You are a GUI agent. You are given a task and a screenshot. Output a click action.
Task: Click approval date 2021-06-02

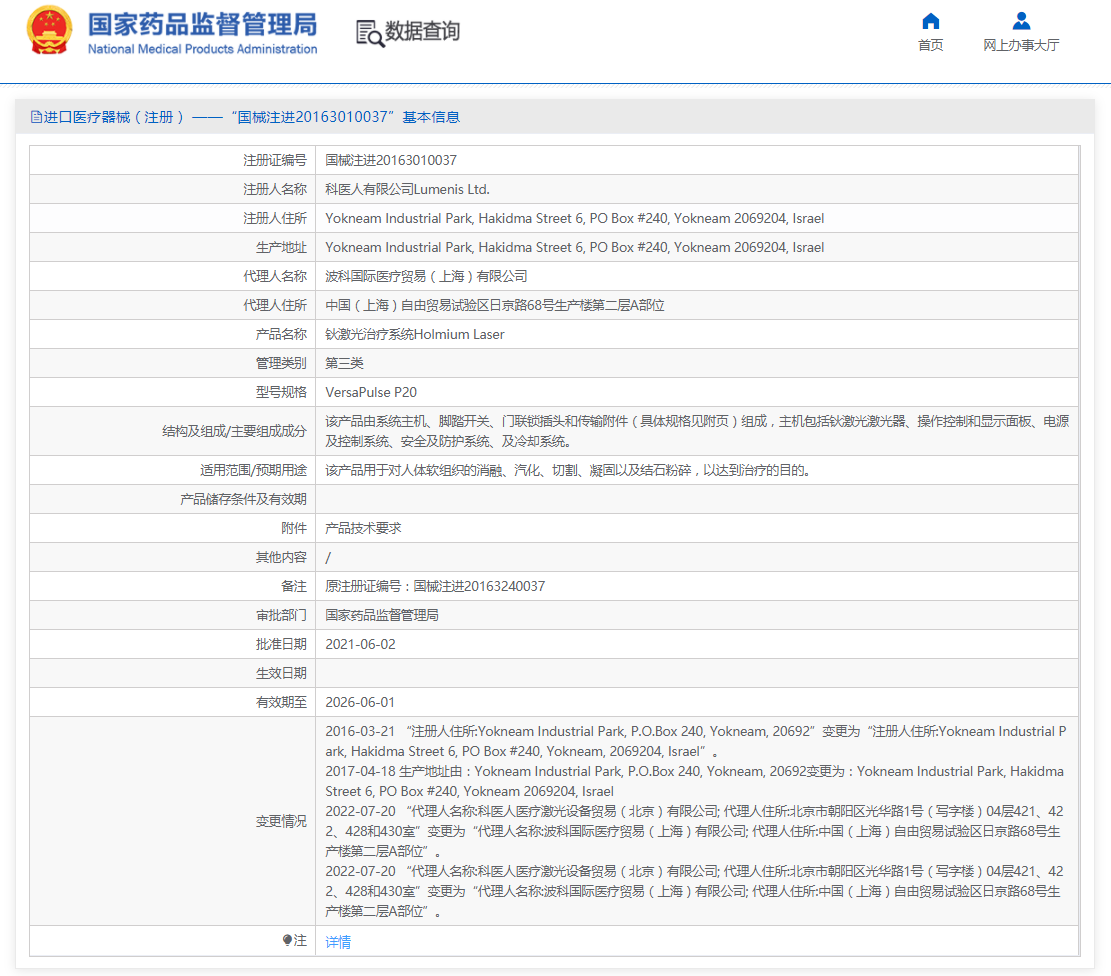[x=361, y=644]
